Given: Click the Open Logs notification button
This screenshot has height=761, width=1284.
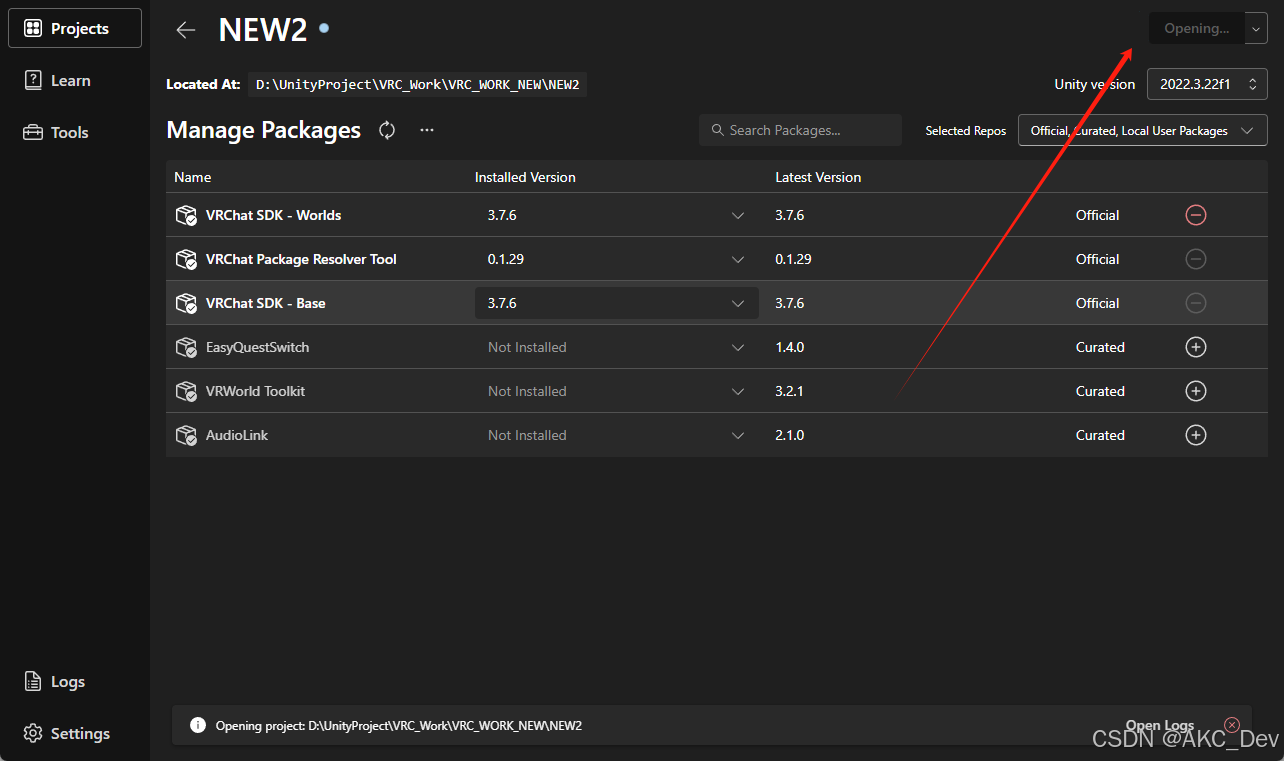Looking at the screenshot, I should tap(1160, 725).
